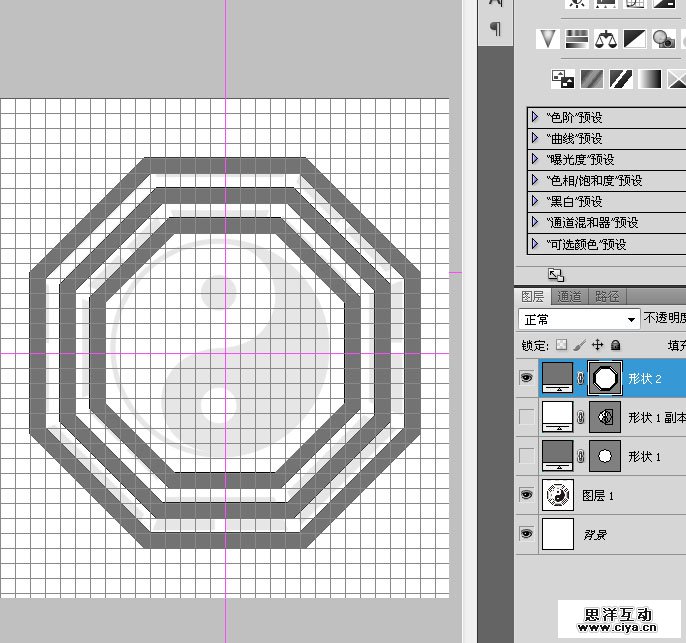Hide the 图层 1 layer
This screenshot has height=643, width=686.
pos(526,495)
